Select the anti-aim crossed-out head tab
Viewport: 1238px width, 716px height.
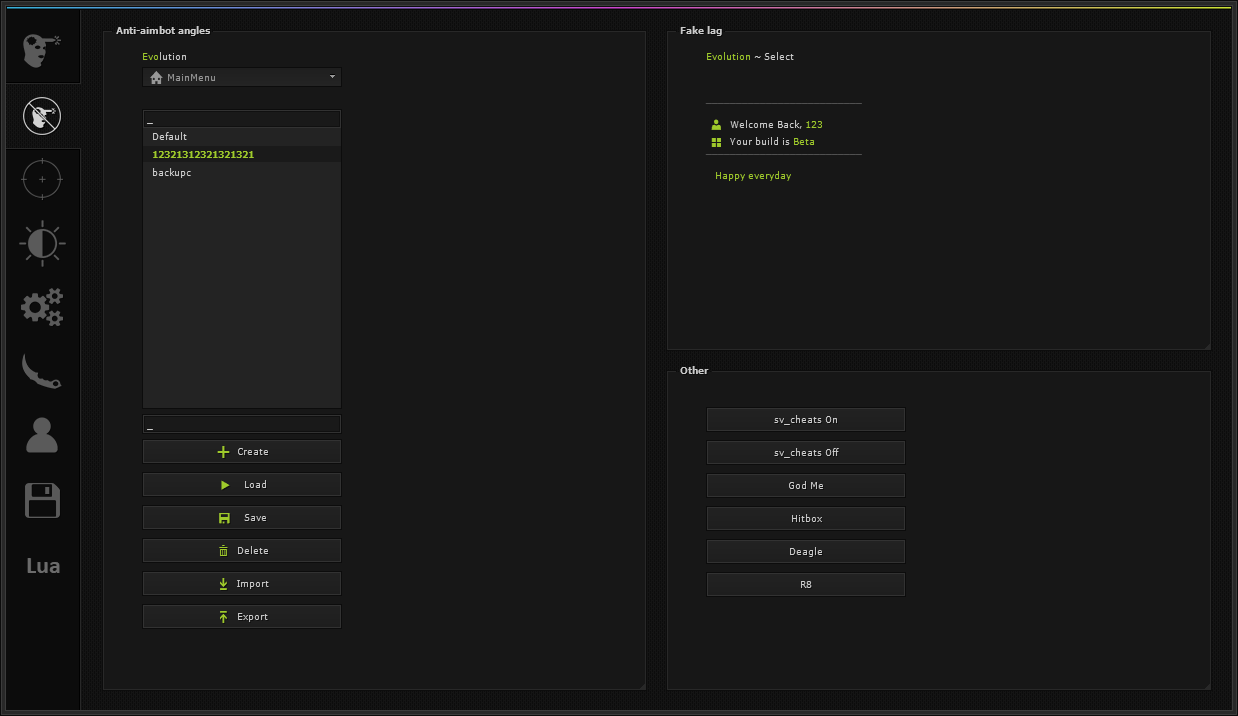(41, 116)
